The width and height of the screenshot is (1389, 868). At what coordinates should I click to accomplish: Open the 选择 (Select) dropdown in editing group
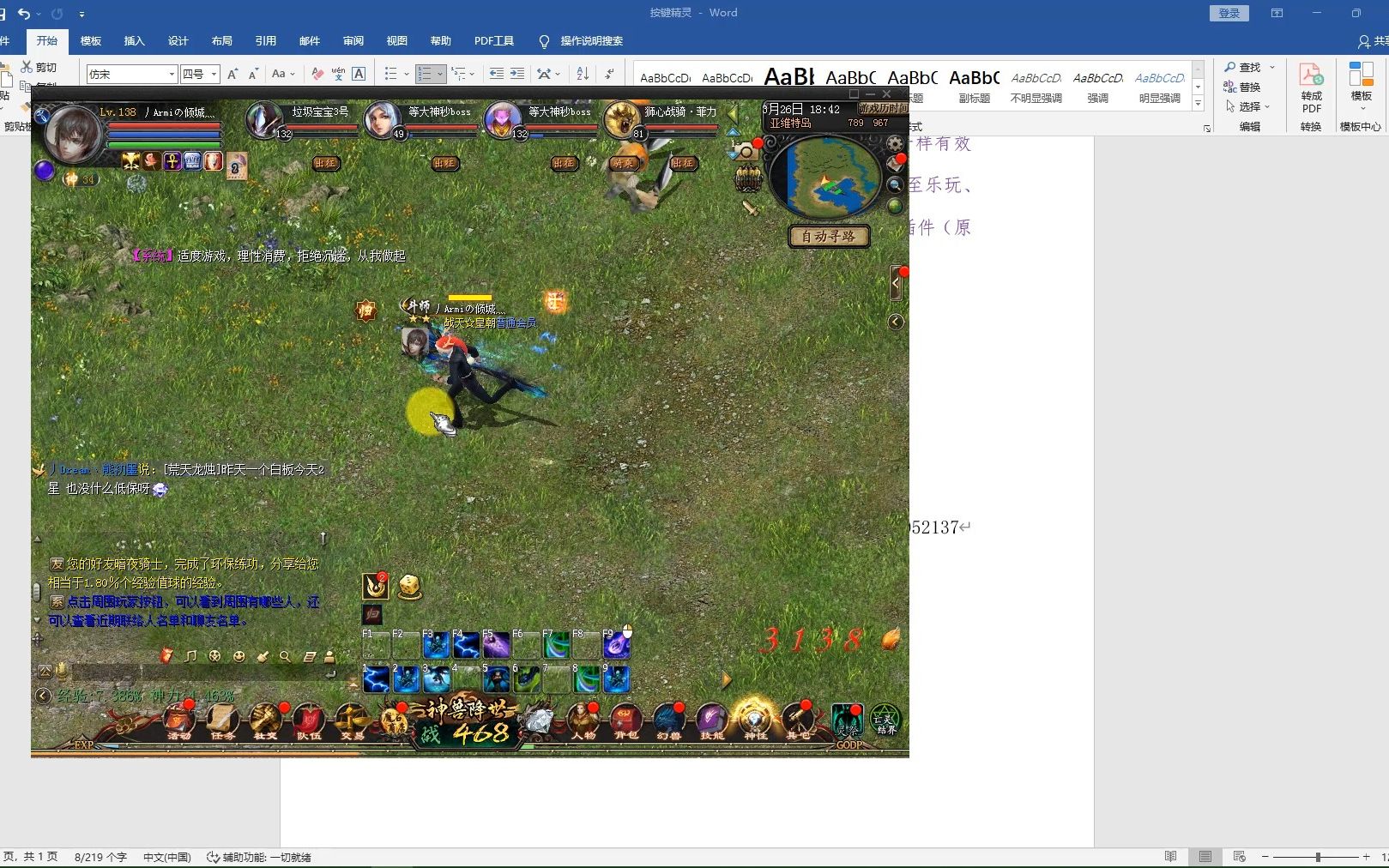pos(1248,106)
